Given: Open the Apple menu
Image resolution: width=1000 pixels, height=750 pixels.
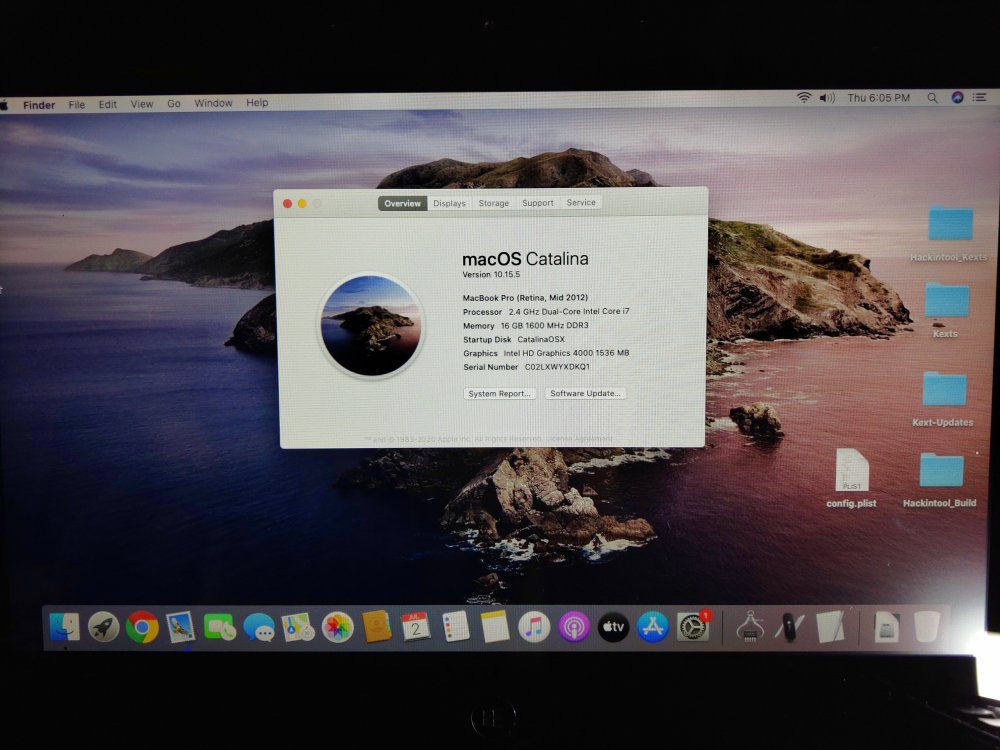Looking at the screenshot, I should pyautogui.click(x=4, y=105).
